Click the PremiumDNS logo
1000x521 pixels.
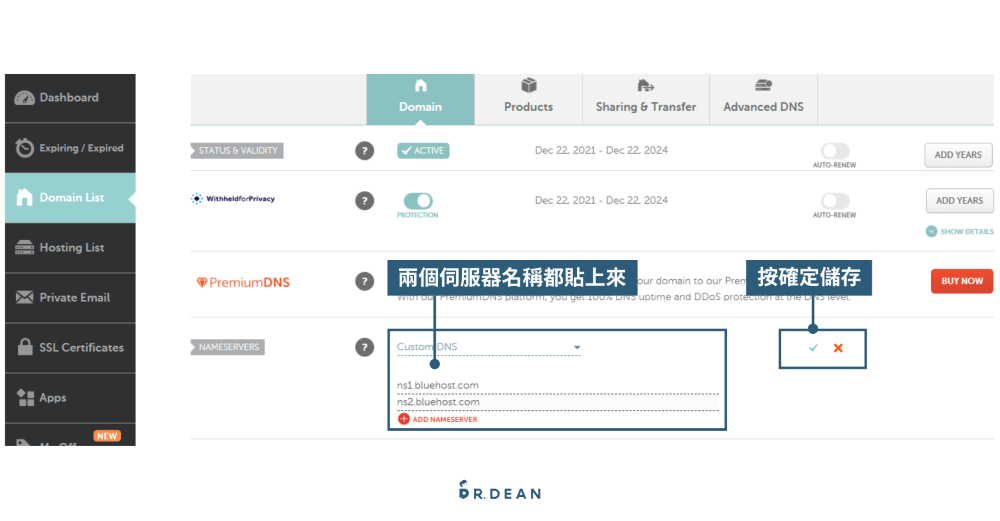pos(243,283)
